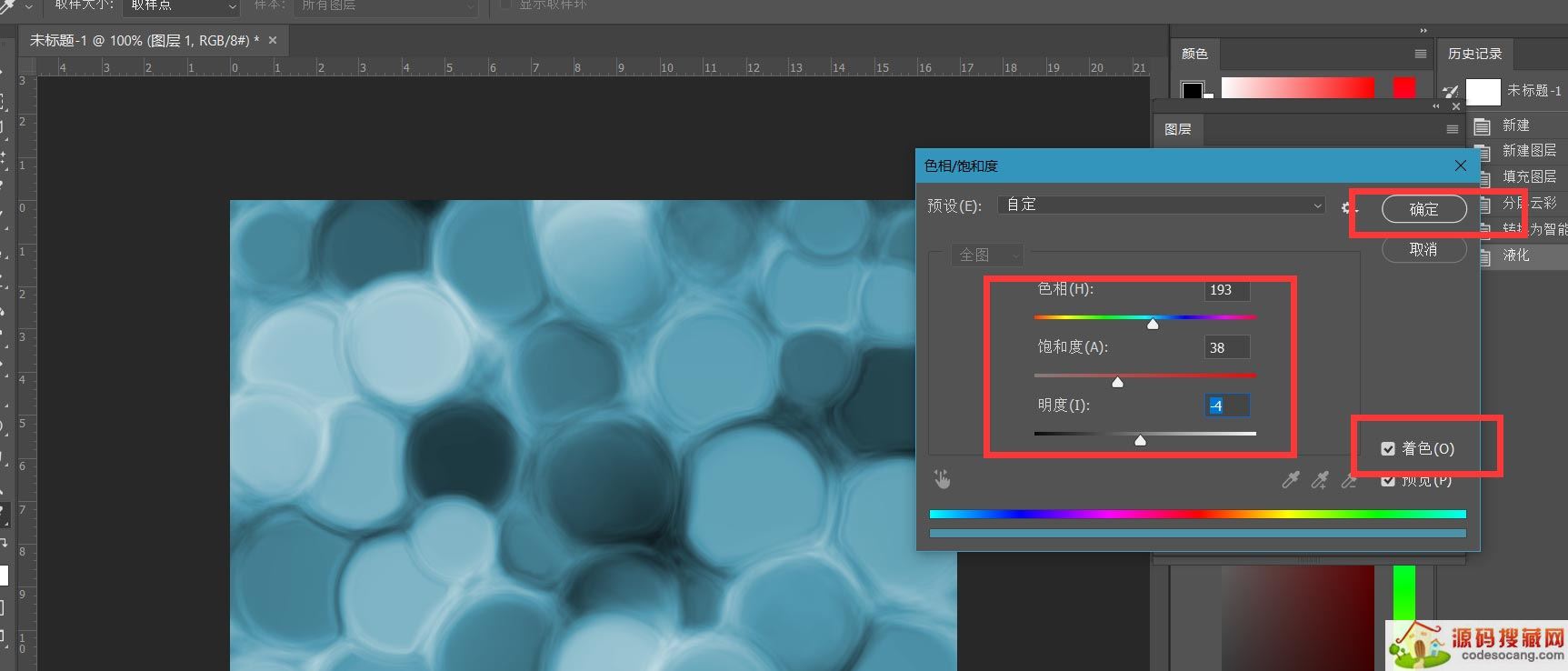1568x671 pixels.
Task: Open the 取样大小 dropdown showing 取样点
Action: coord(181,5)
